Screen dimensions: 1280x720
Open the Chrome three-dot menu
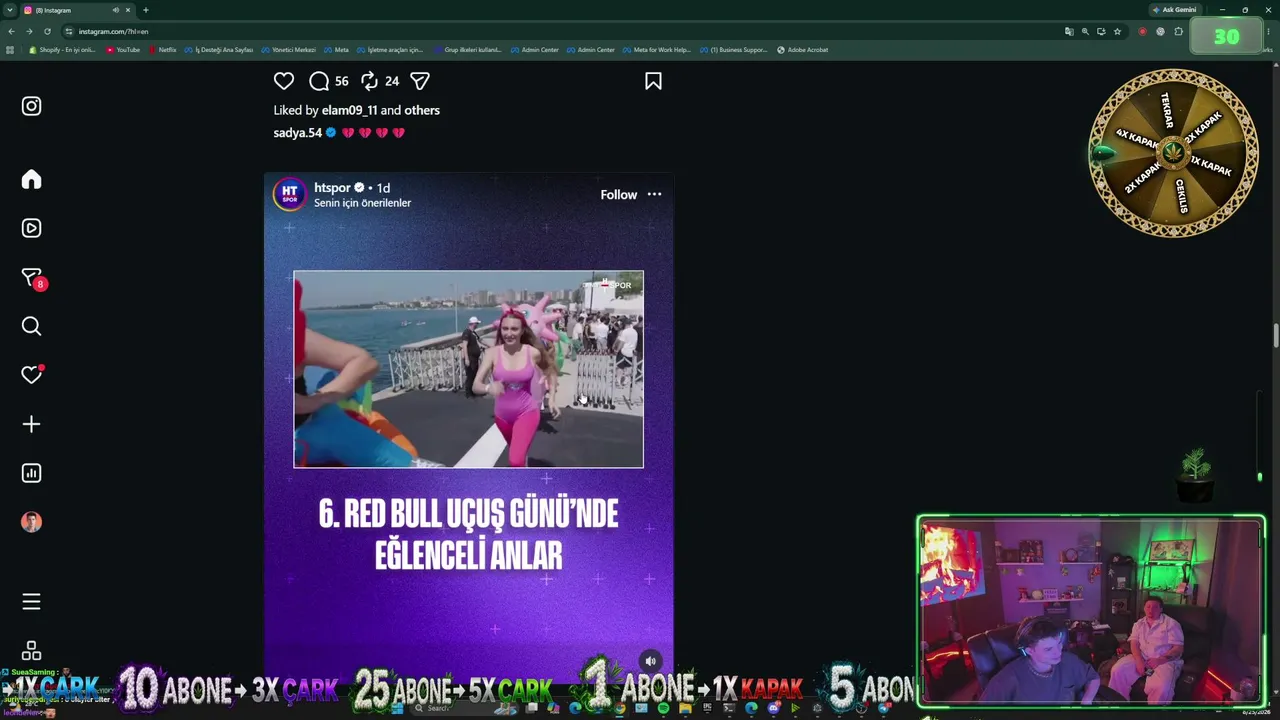[1270, 31]
